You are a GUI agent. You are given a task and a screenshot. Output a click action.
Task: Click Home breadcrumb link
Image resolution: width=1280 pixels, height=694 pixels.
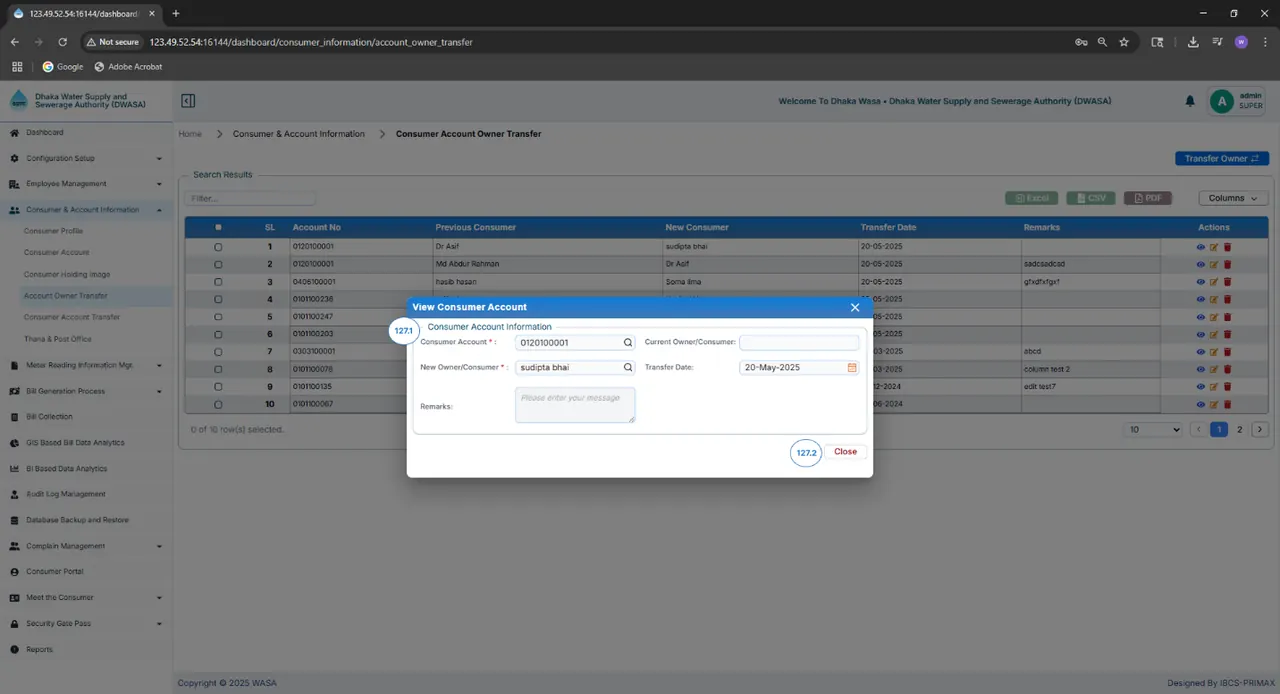tap(190, 134)
